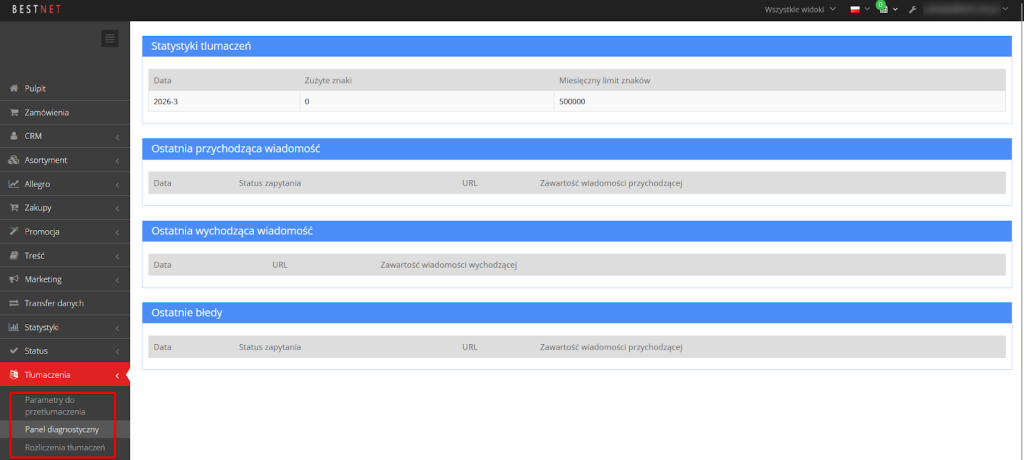The image size is (1024, 460).
Task: Expand the Treść submenu chevron
Action: coord(117,256)
